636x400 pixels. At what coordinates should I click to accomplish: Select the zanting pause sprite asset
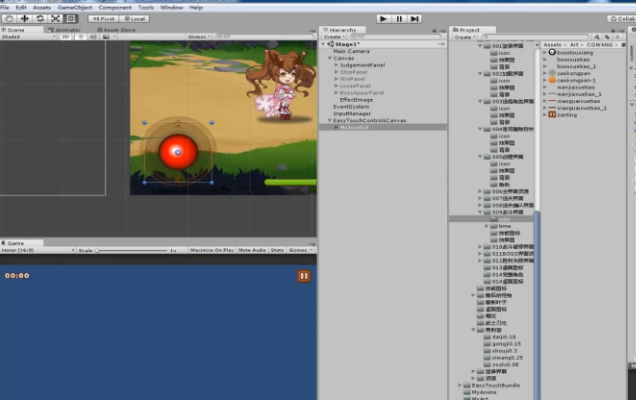point(567,115)
